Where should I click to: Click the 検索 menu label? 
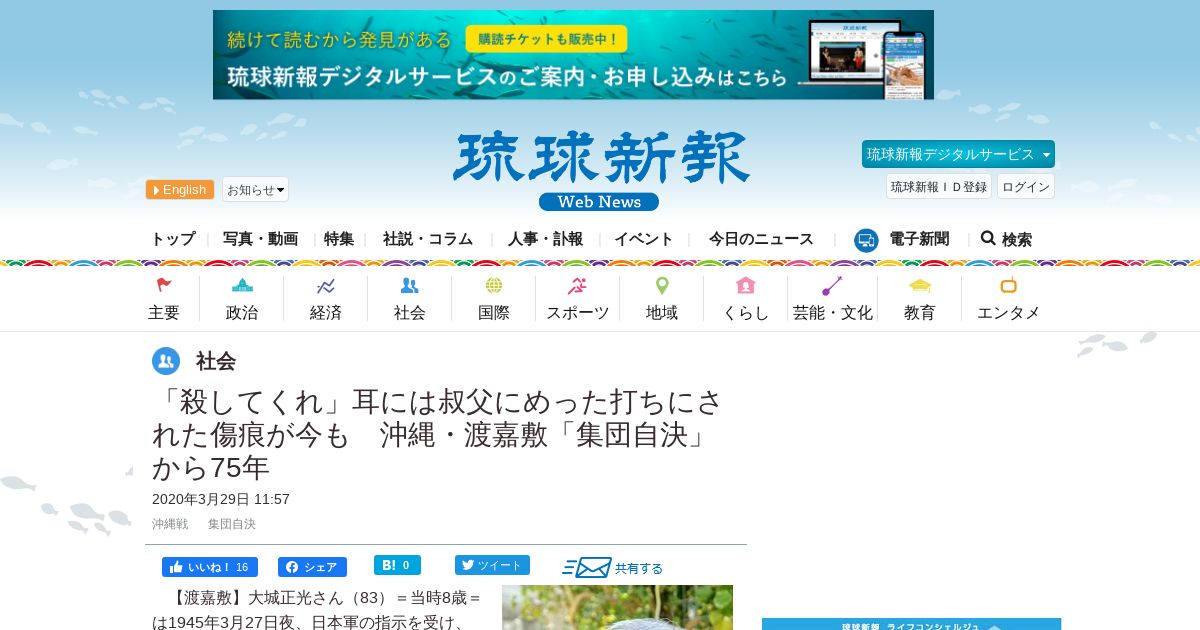pos(1017,240)
